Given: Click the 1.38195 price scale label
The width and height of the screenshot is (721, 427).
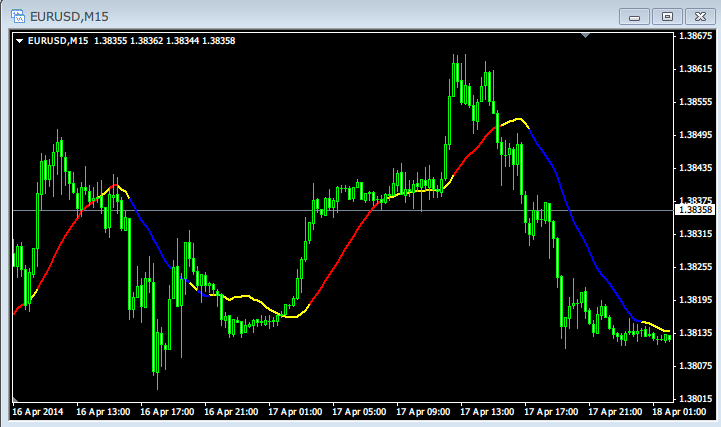Looking at the screenshot, I should coord(696,300).
